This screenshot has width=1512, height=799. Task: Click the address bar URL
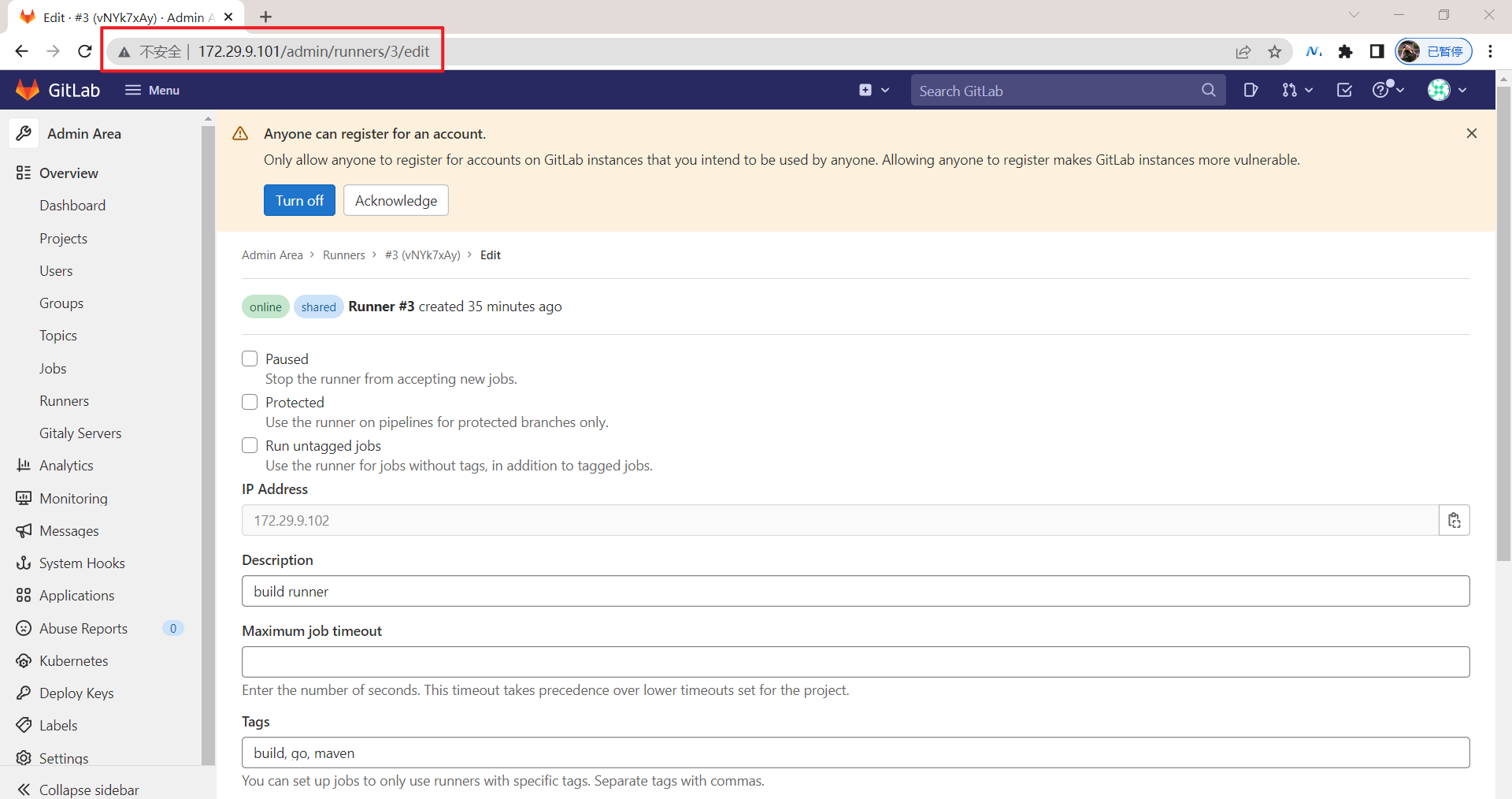(x=313, y=51)
